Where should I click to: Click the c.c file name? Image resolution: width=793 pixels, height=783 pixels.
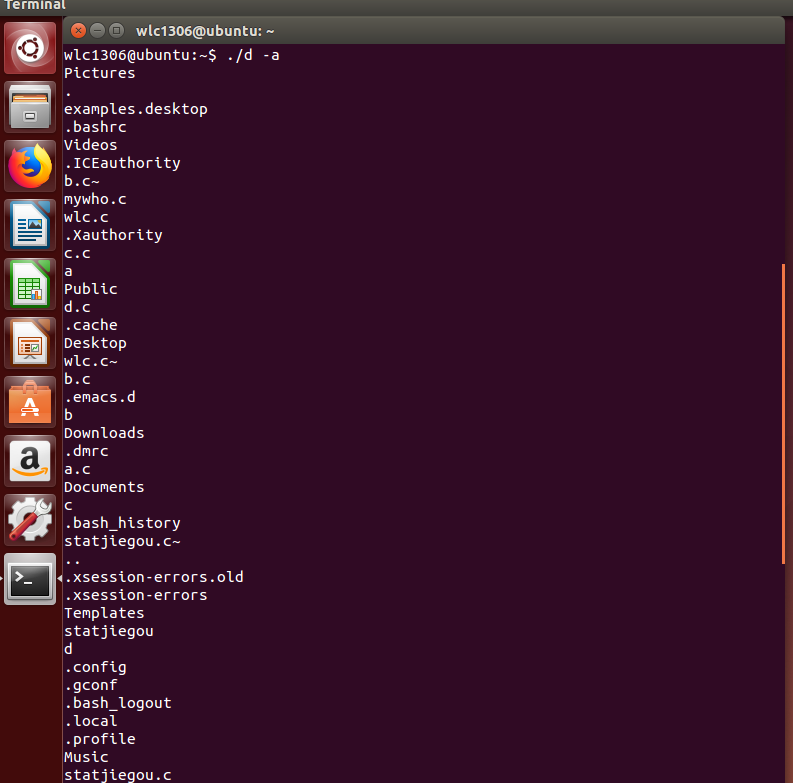(77, 253)
